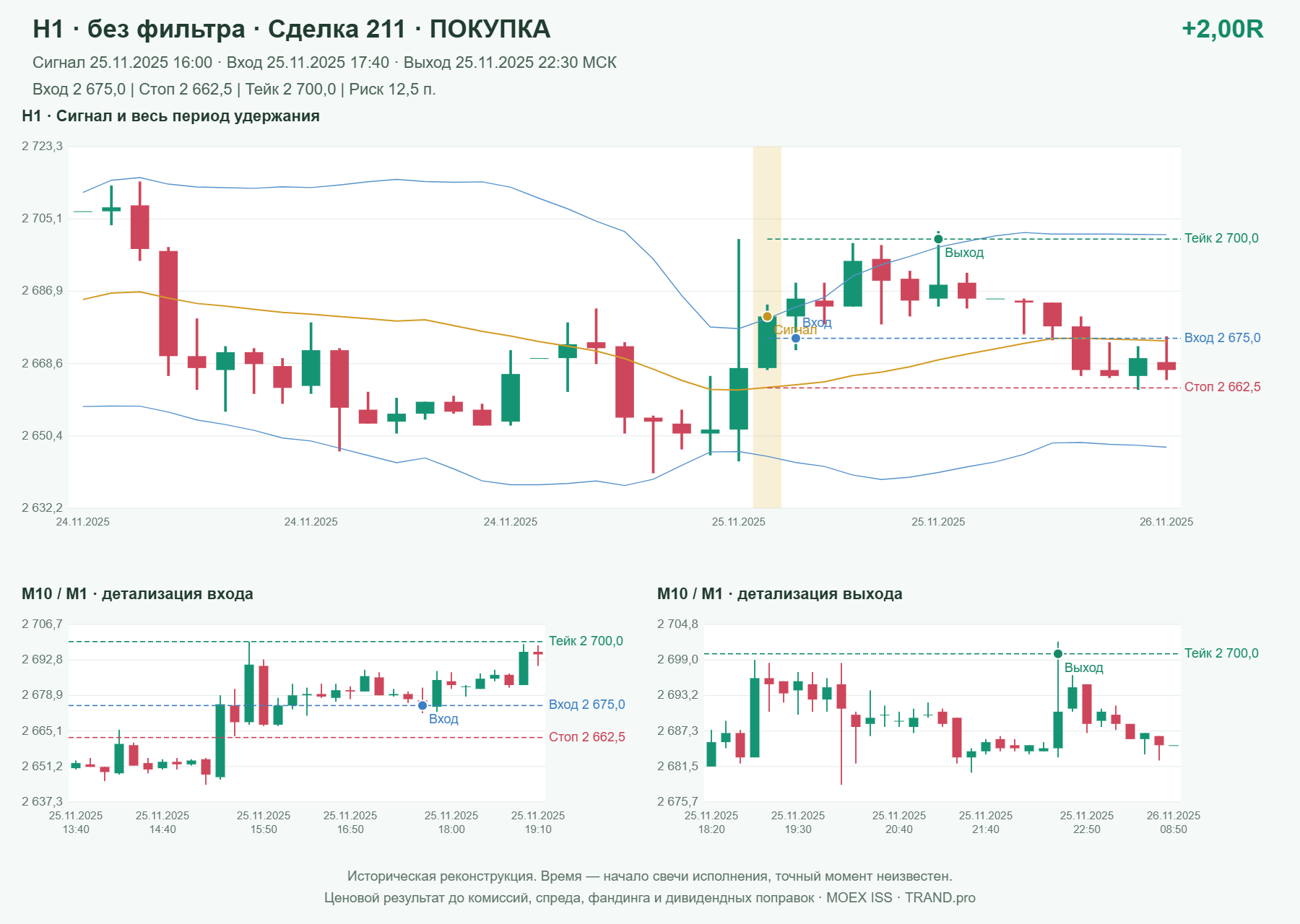Click the 2 723,3 price axis label

(x=42, y=147)
